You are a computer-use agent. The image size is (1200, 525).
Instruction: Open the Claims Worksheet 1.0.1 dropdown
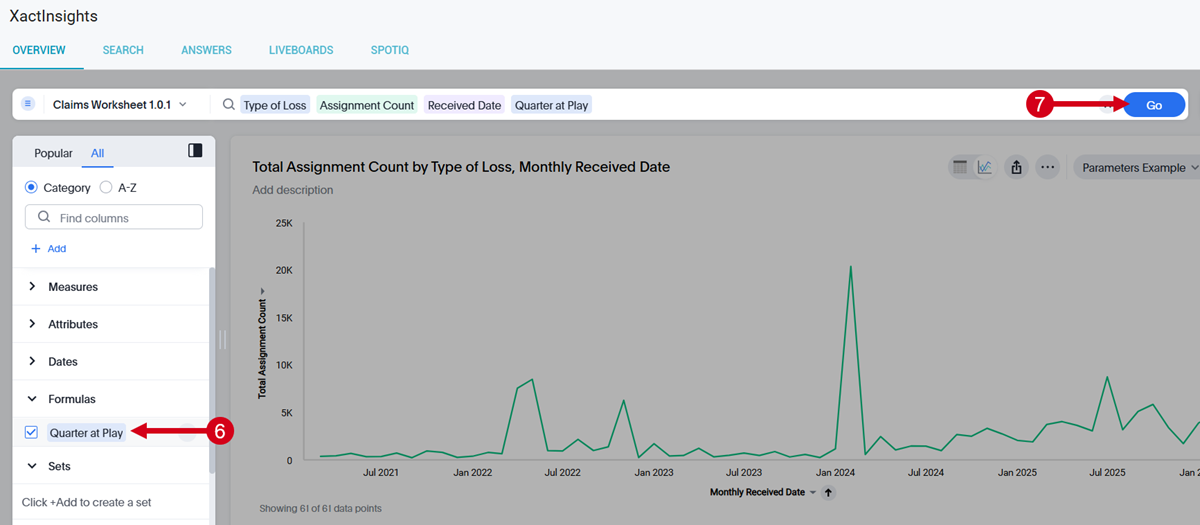[119, 105]
